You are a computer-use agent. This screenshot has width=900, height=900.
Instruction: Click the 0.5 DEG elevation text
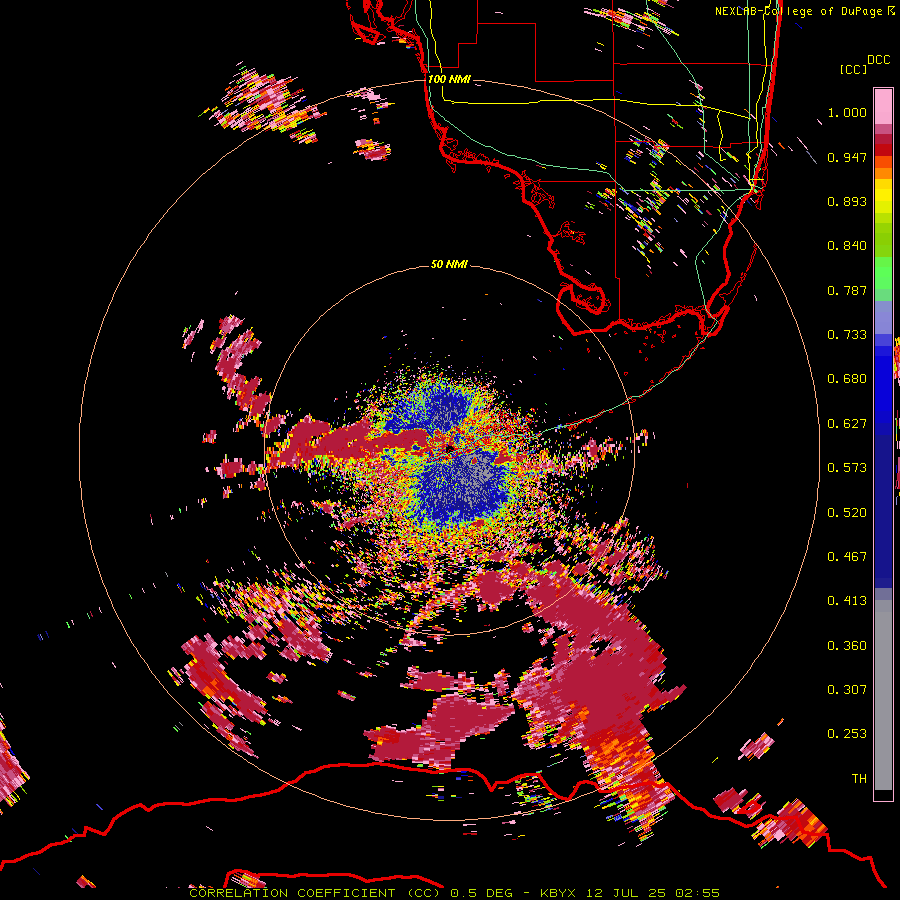click(x=482, y=893)
